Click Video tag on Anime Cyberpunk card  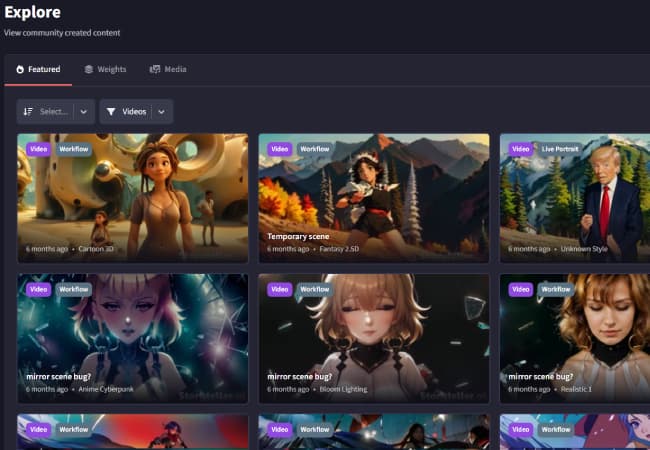click(39, 289)
